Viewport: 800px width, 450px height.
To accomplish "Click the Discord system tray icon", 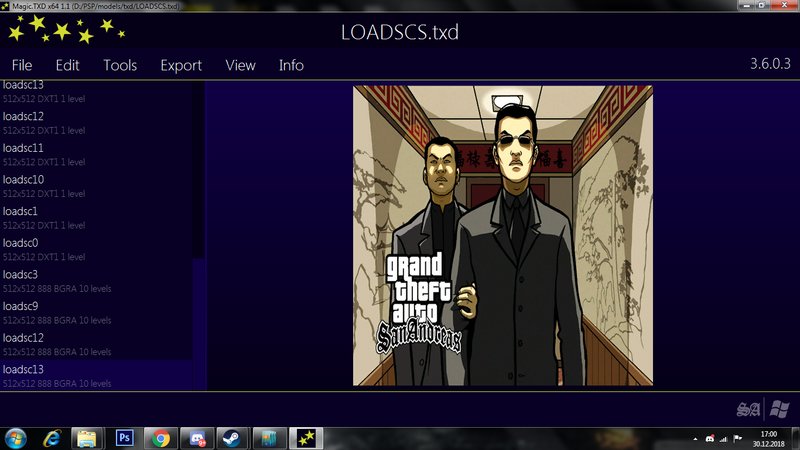I will click(x=710, y=439).
